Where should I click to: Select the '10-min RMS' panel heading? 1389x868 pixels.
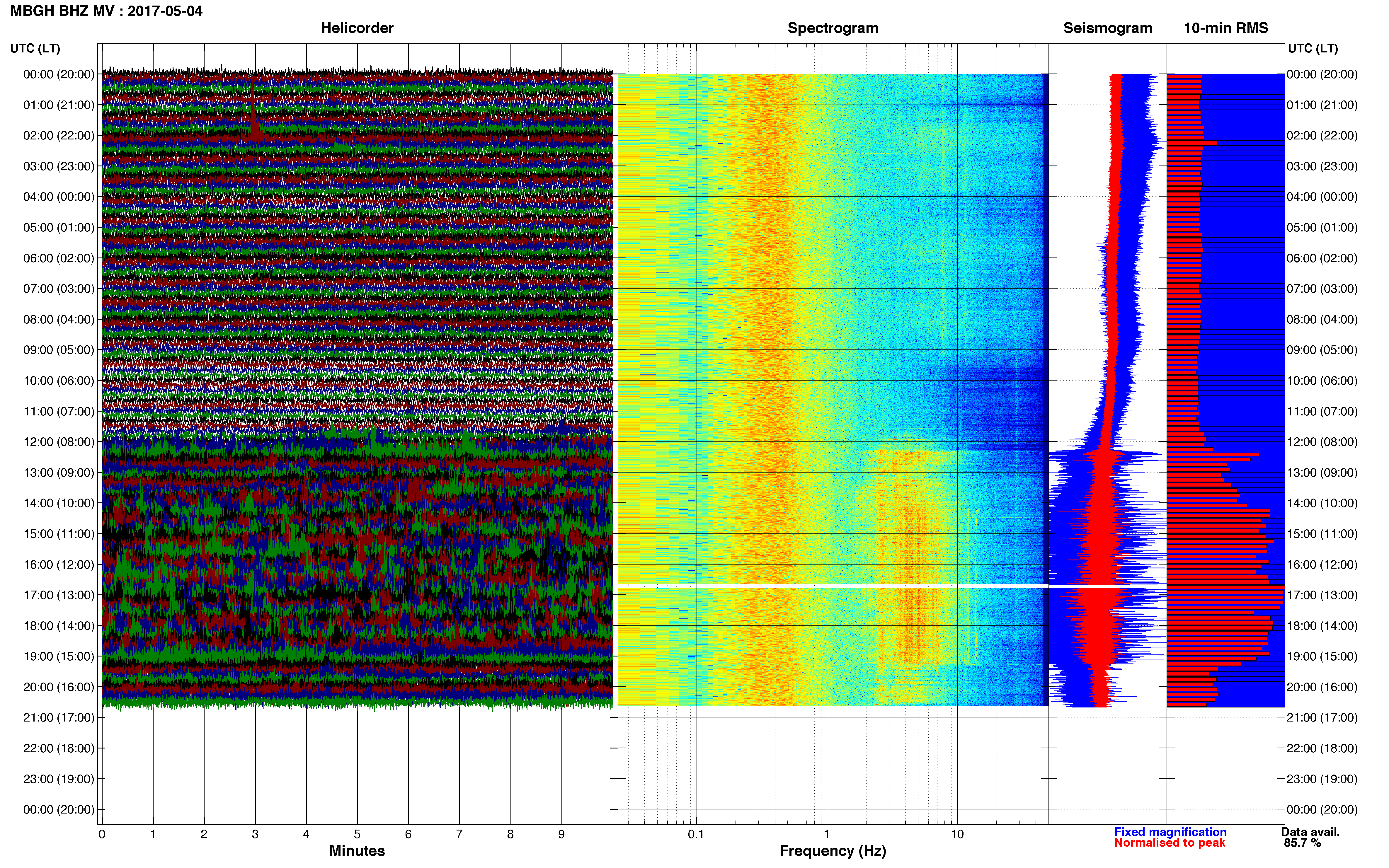pos(1226,28)
